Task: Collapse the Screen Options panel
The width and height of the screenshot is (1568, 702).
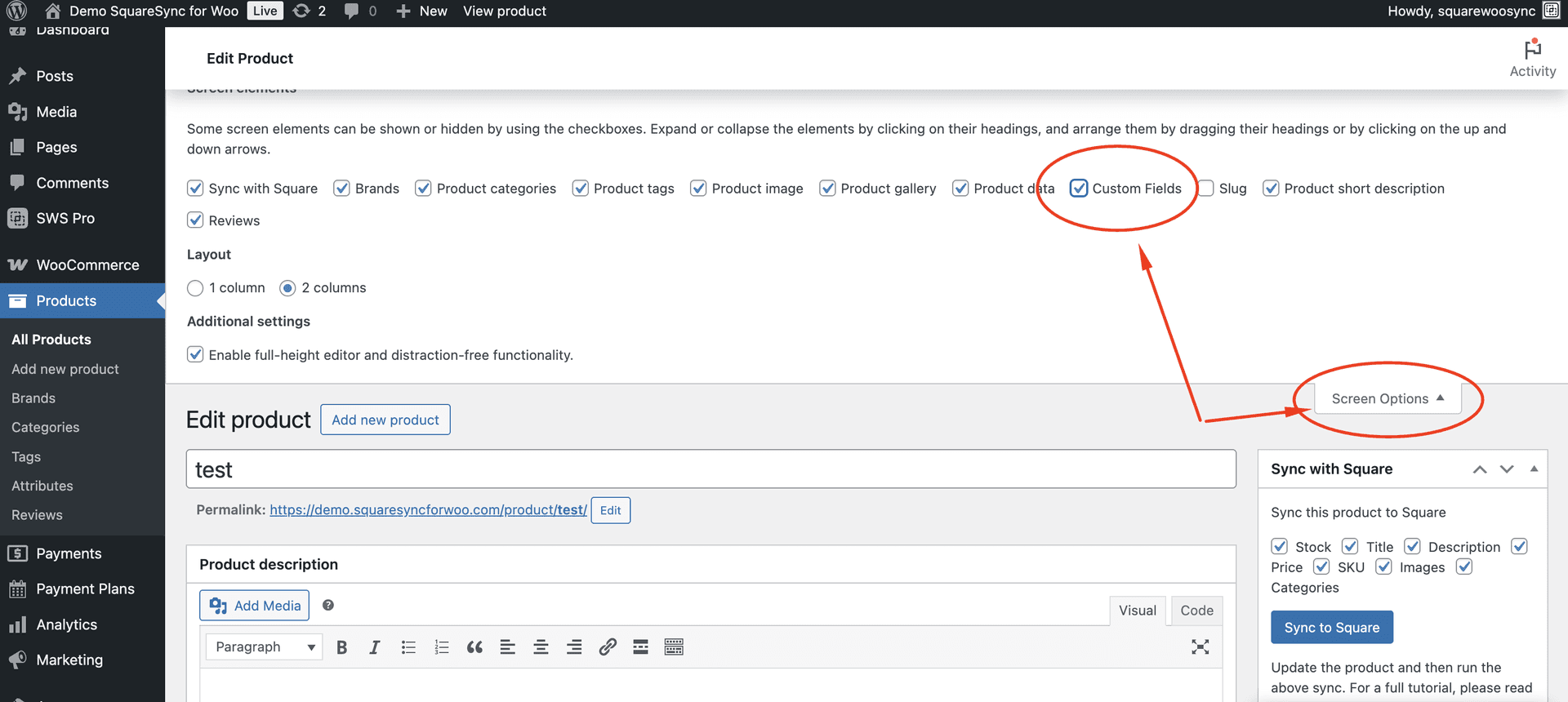Action: (x=1388, y=398)
